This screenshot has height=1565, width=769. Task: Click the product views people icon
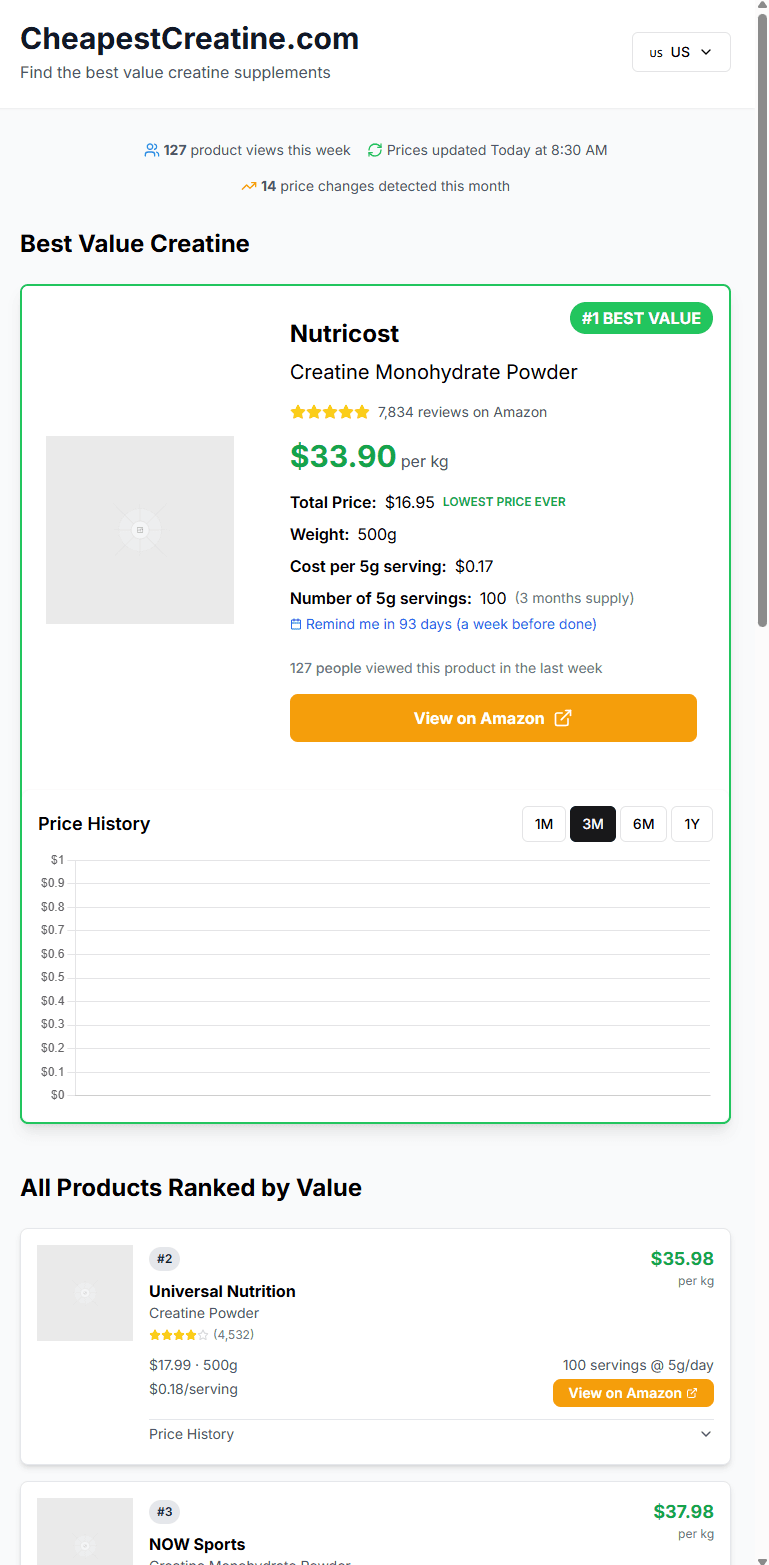[151, 149]
